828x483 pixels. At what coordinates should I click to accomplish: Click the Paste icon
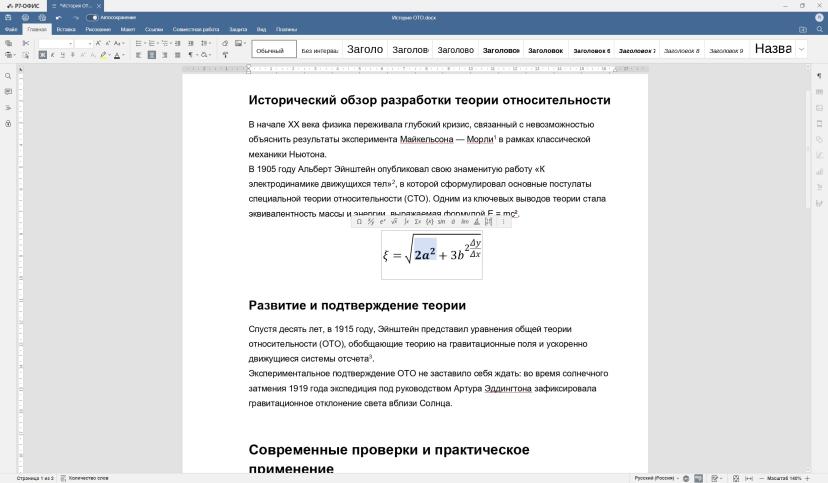click(x=8, y=55)
